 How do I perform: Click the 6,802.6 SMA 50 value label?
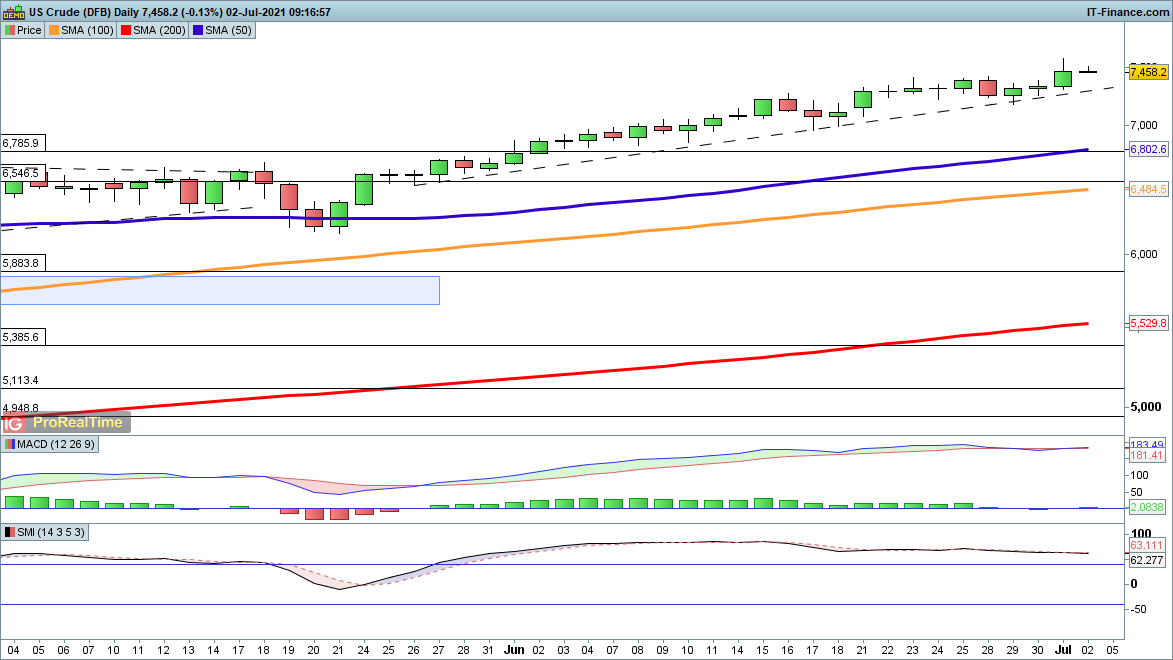[x=1148, y=149]
